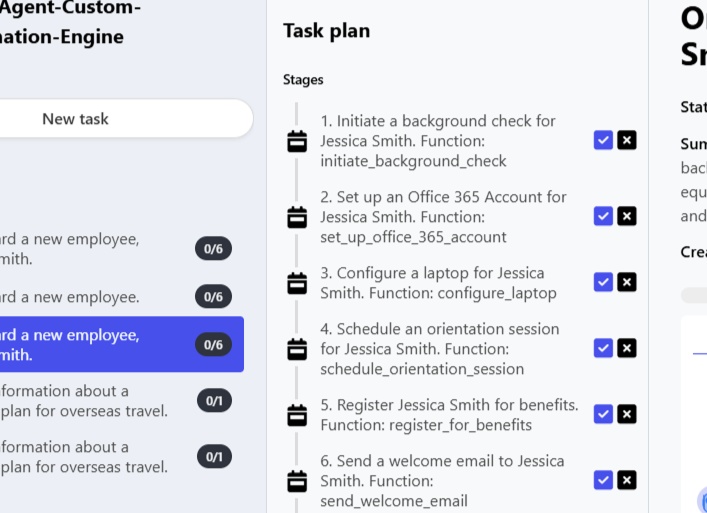The image size is (707, 513).
Task: Approve the Office 365 Account stage
Action: click(603, 216)
